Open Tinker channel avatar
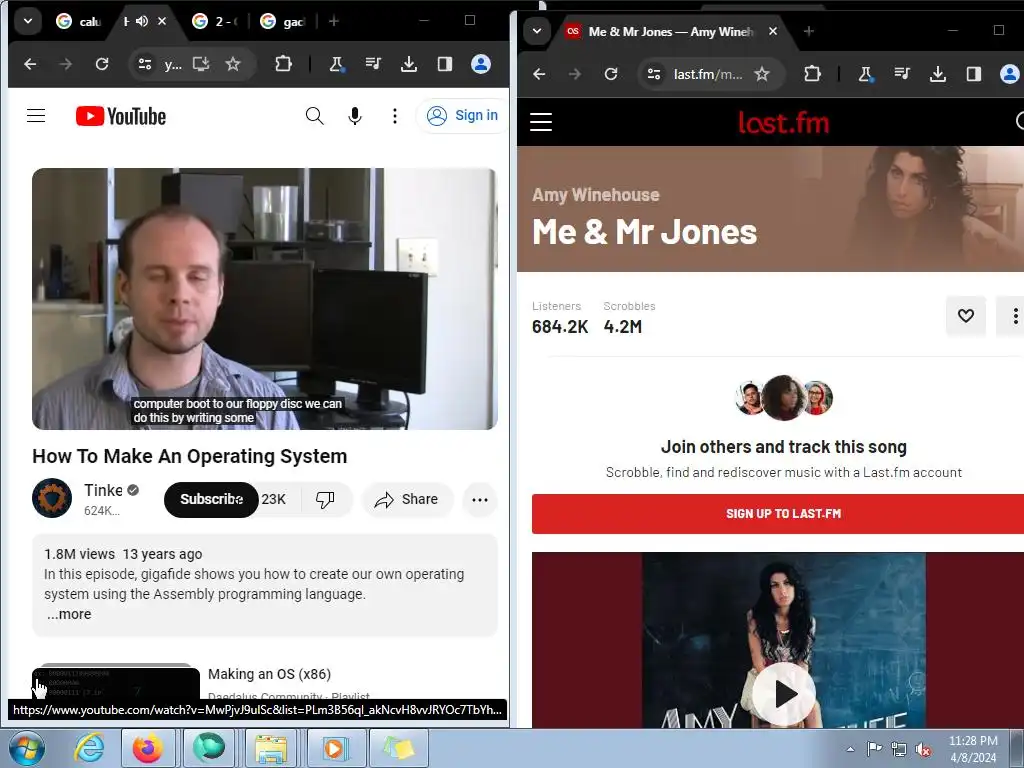 point(52,498)
